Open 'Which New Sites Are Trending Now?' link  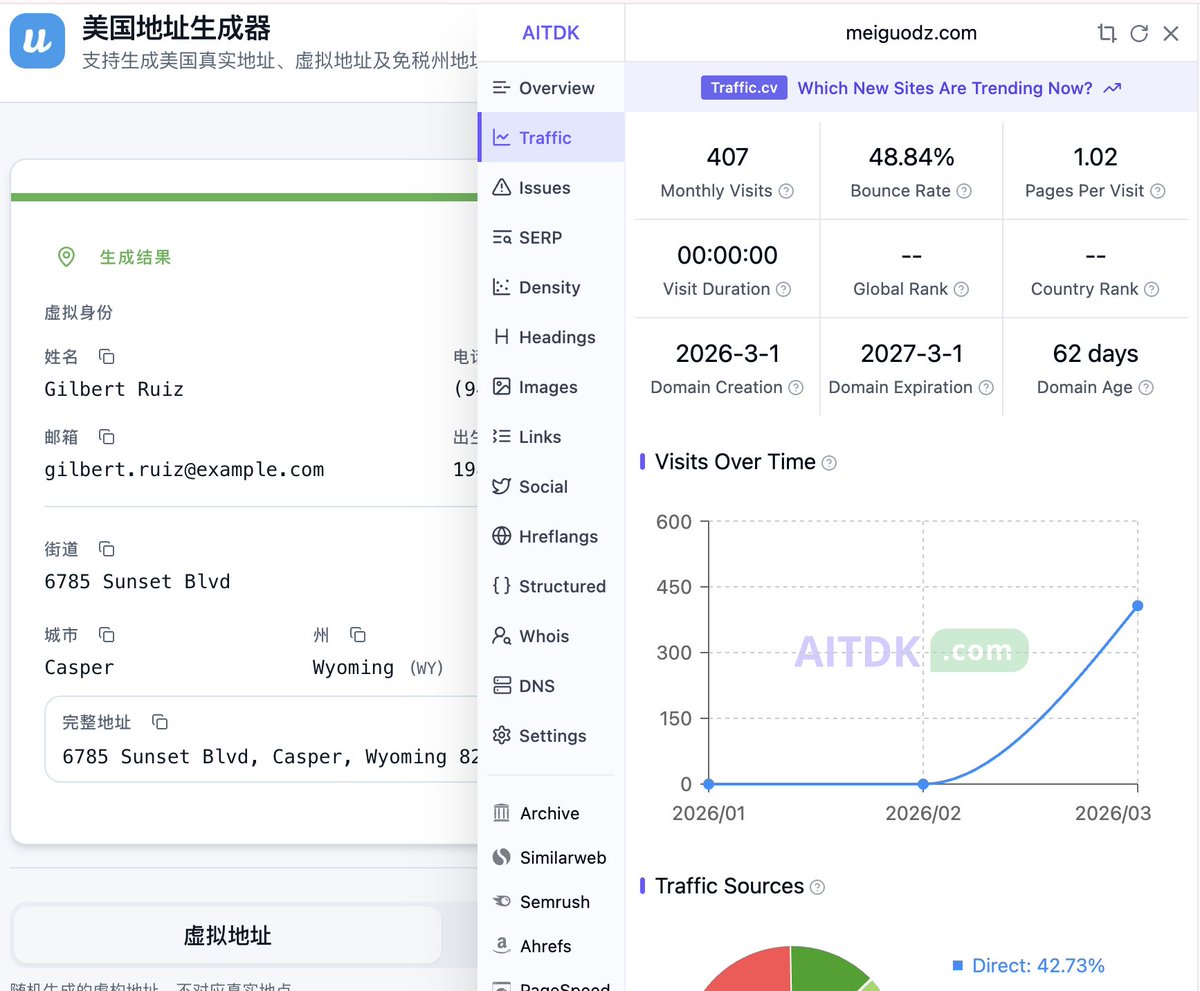(x=945, y=88)
